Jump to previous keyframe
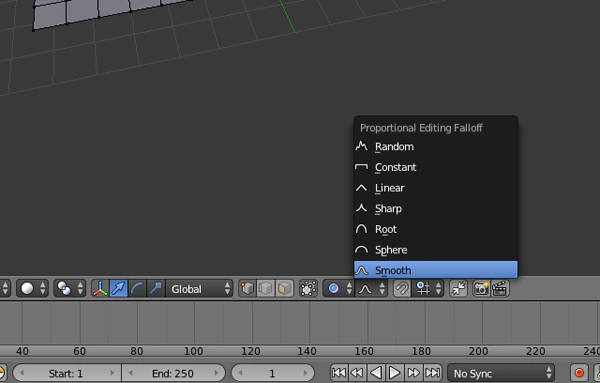The height and width of the screenshot is (383, 600). coord(357,373)
